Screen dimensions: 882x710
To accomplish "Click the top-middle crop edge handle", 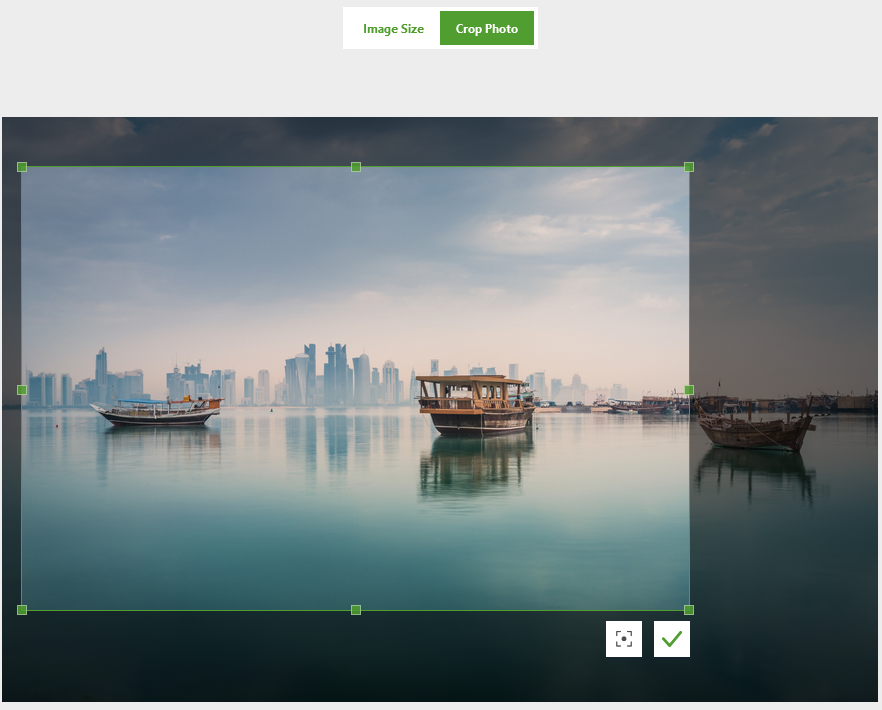I will pos(356,167).
